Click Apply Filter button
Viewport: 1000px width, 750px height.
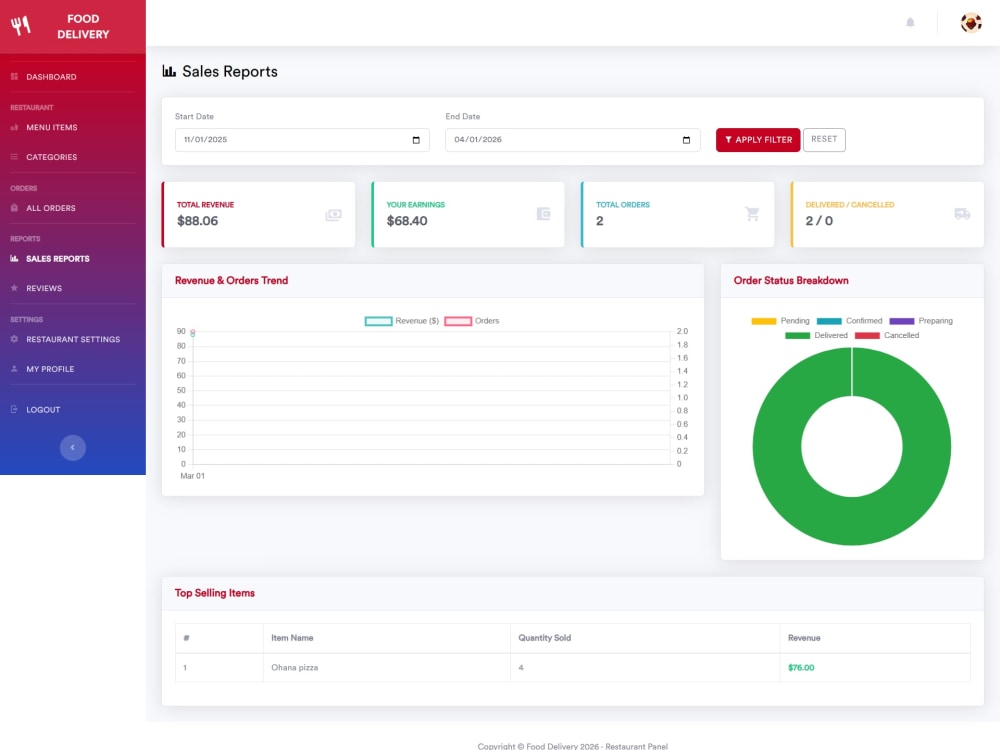tap(758, 140)
